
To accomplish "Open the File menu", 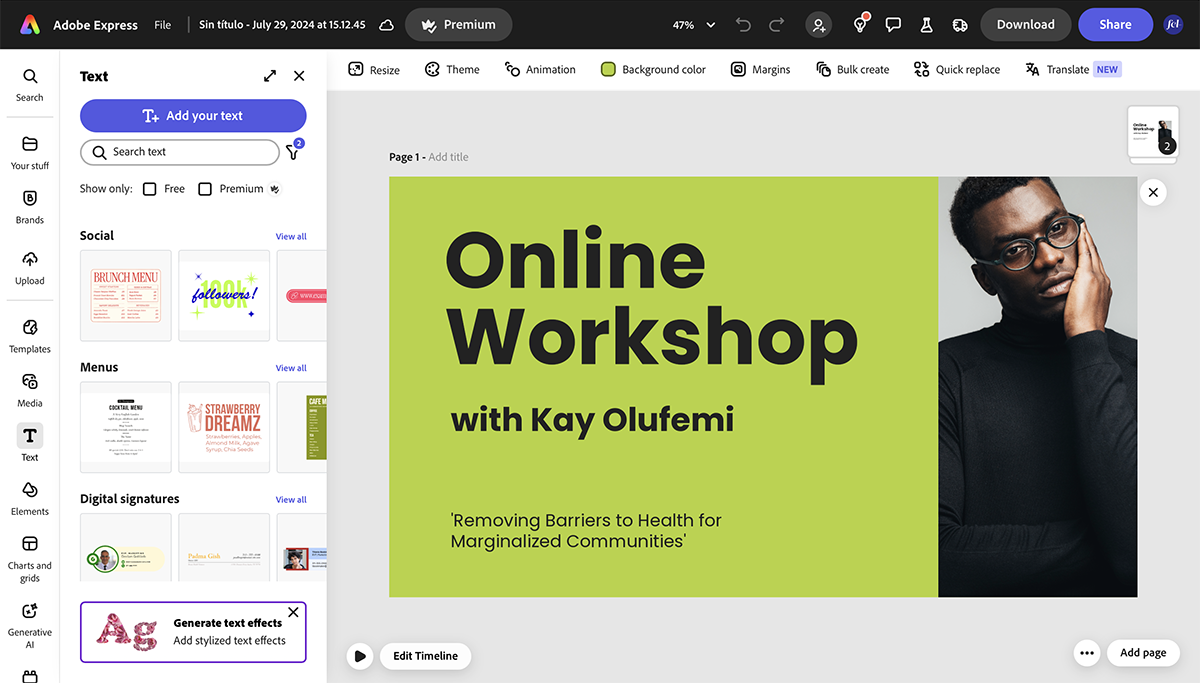I will coord(162,24).
